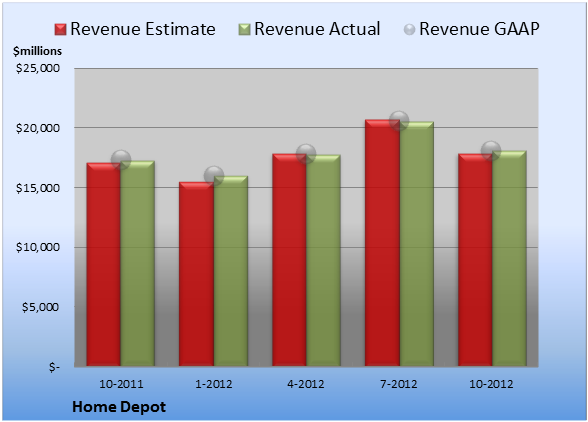Click the '10-2011' category label
Viewport: 588px width, 422px height.
click(121, 384)
